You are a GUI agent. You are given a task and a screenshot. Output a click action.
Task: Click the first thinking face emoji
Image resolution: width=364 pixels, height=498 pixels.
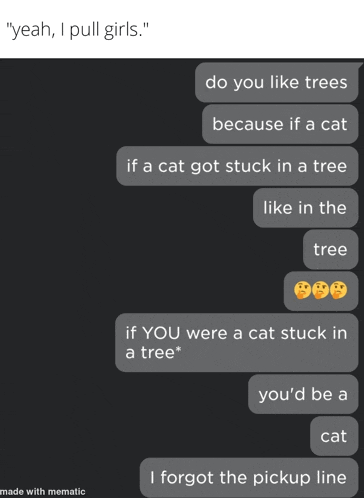[x=302, y=290]
